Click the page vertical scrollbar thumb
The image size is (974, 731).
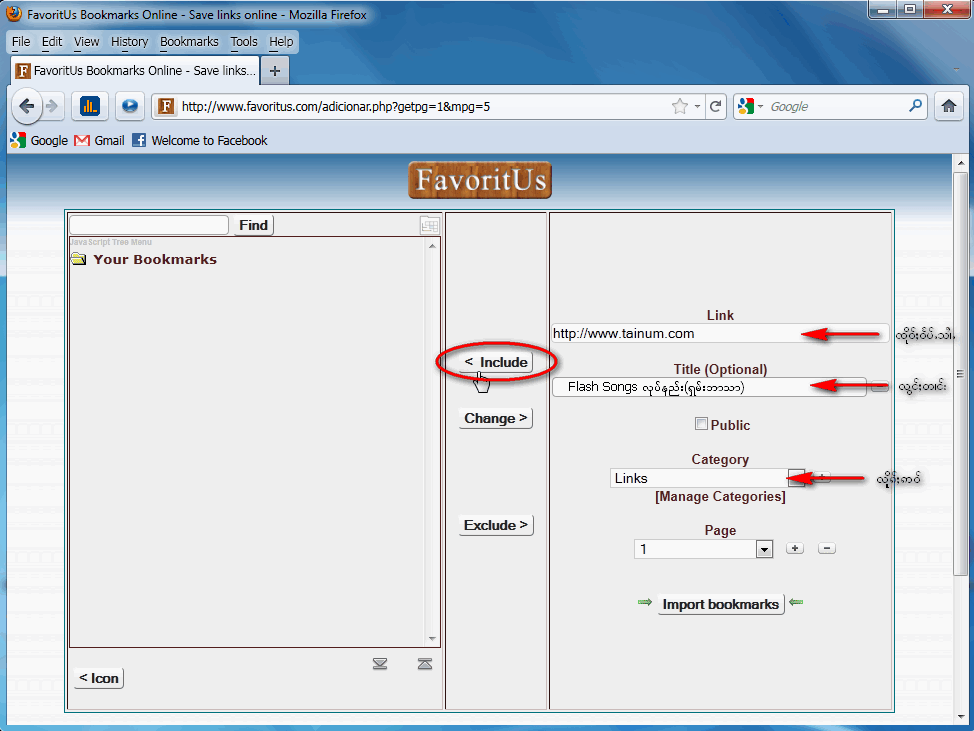click(960, 373)
